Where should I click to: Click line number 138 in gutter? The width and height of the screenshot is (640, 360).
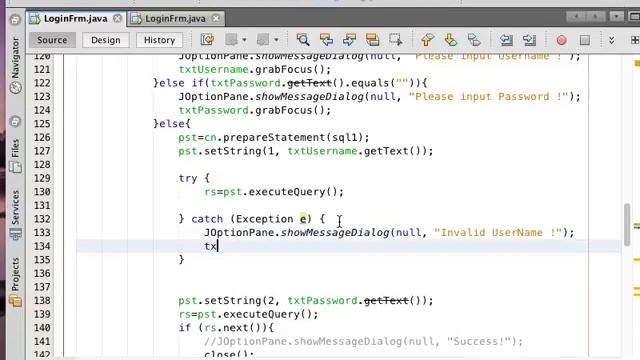click(42, 301)
